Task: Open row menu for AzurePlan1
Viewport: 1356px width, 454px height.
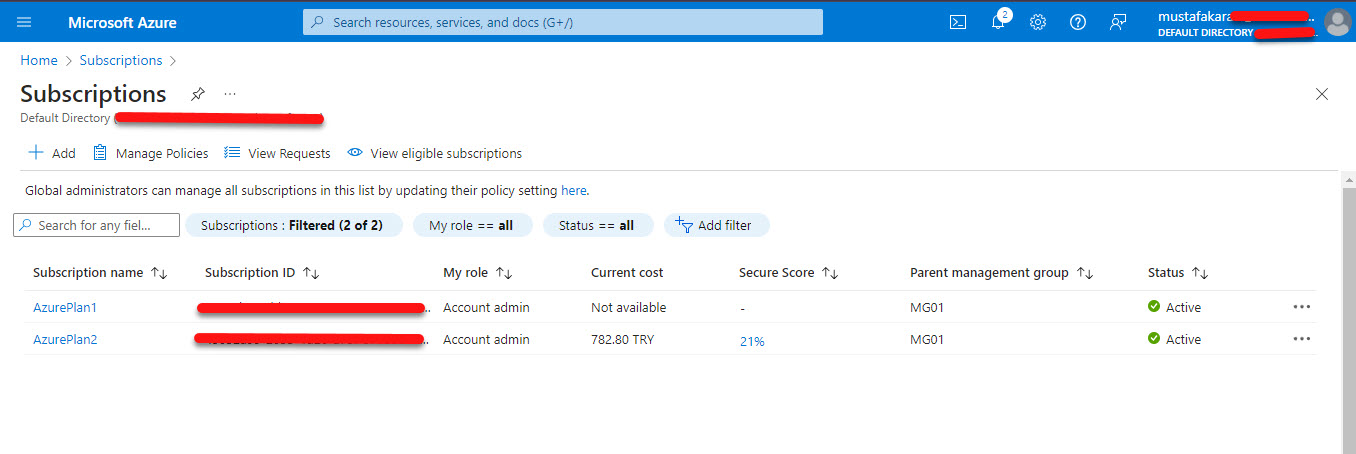Action: pyautogui.click(x=1301, y=307)
